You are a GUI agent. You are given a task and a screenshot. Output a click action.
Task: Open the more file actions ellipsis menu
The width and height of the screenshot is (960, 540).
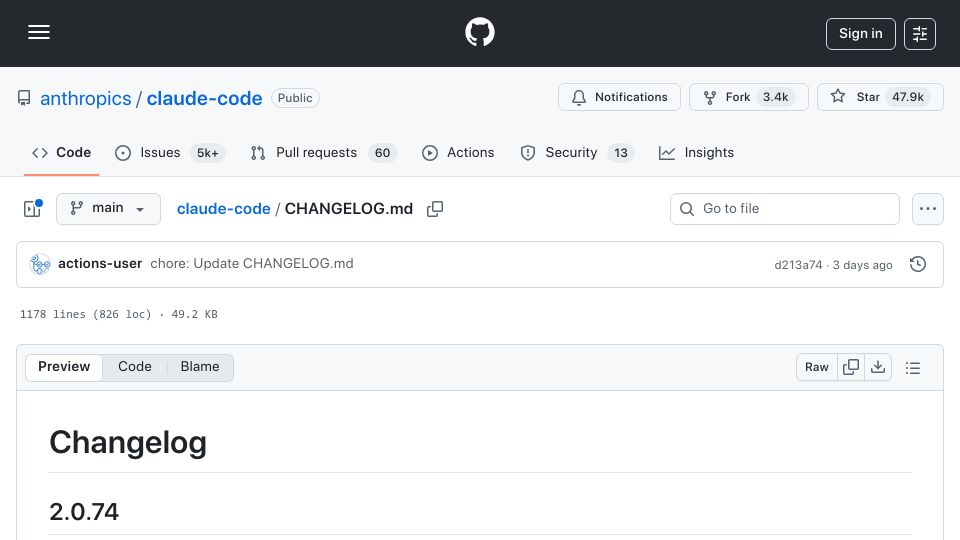(x=928, y=209)
